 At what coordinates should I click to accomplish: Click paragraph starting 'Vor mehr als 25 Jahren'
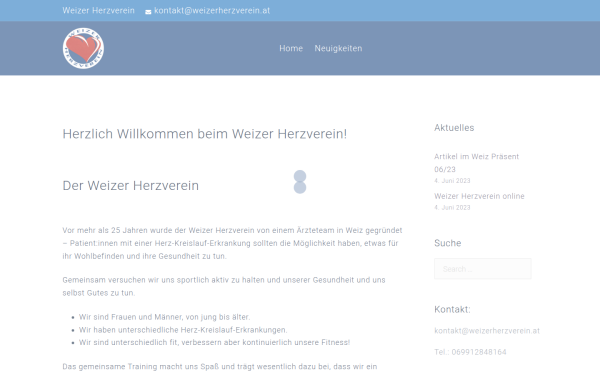[x=232, y=243]
